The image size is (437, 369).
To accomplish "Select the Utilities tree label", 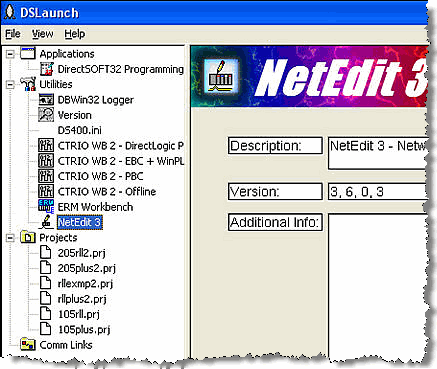I will tap(56, 85).
